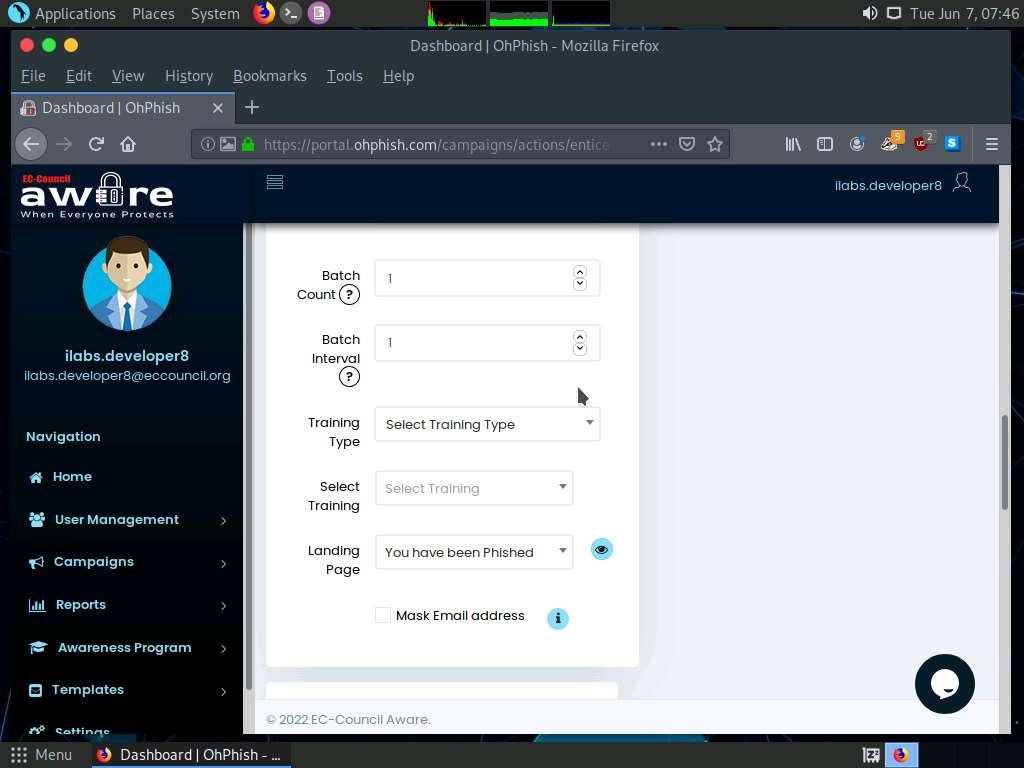Click the green padlock security icon
This screenshot has height=768, width=1024.
[248, 144]
